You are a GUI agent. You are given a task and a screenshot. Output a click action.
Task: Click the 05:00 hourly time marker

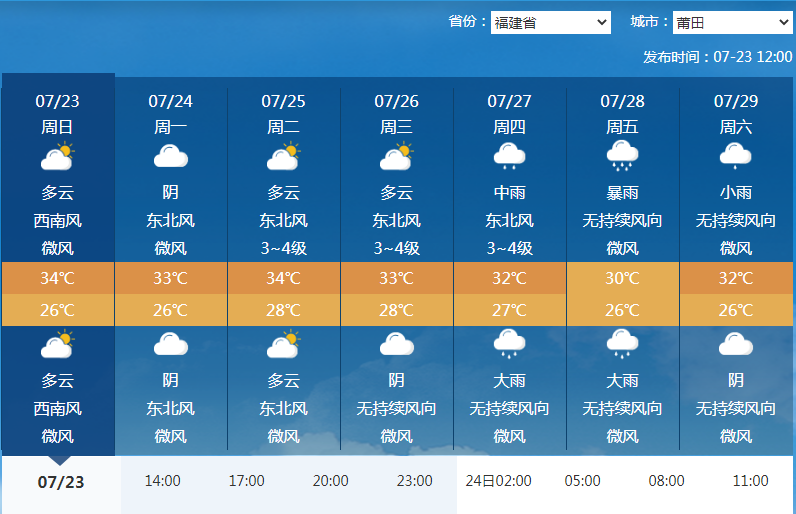(x=582, y=481)
